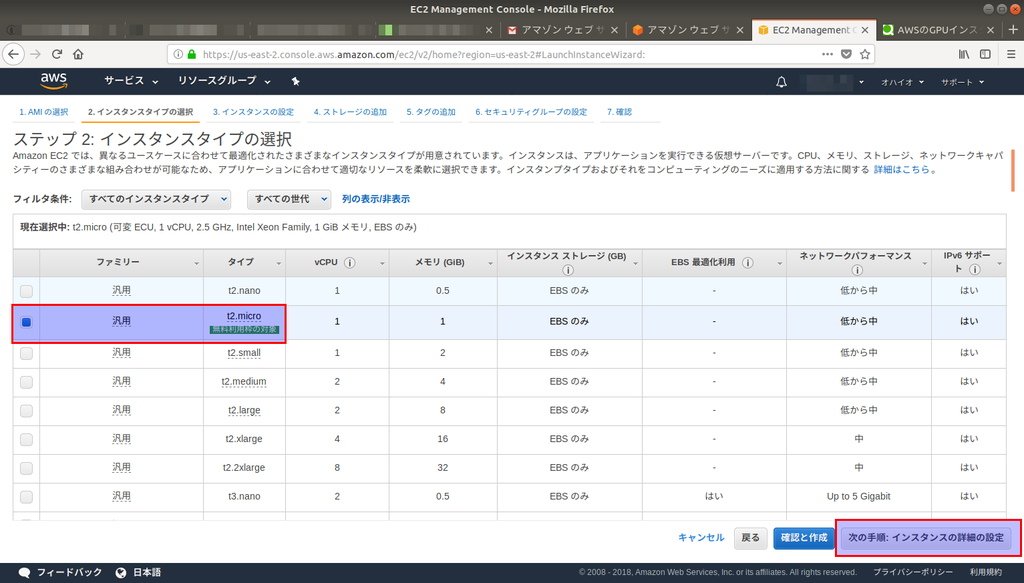
Task: Click the browser Forward arrow button
Action: point(35,54)
